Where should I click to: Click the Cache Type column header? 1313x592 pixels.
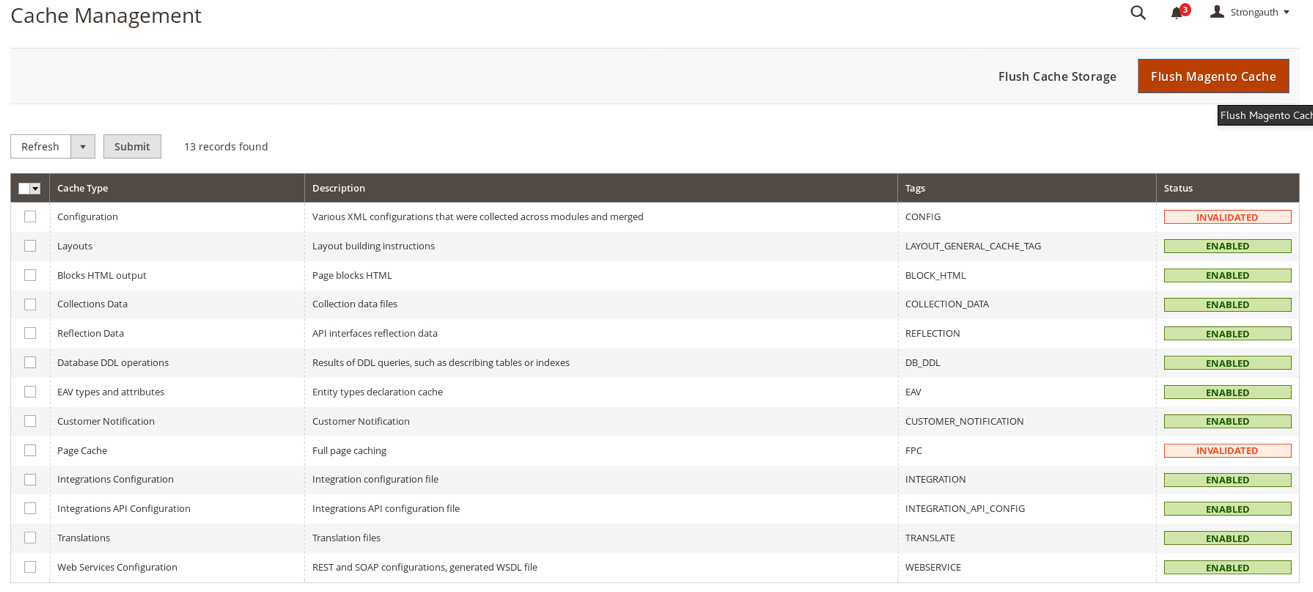pyautogui.click(x=177, y=188)
